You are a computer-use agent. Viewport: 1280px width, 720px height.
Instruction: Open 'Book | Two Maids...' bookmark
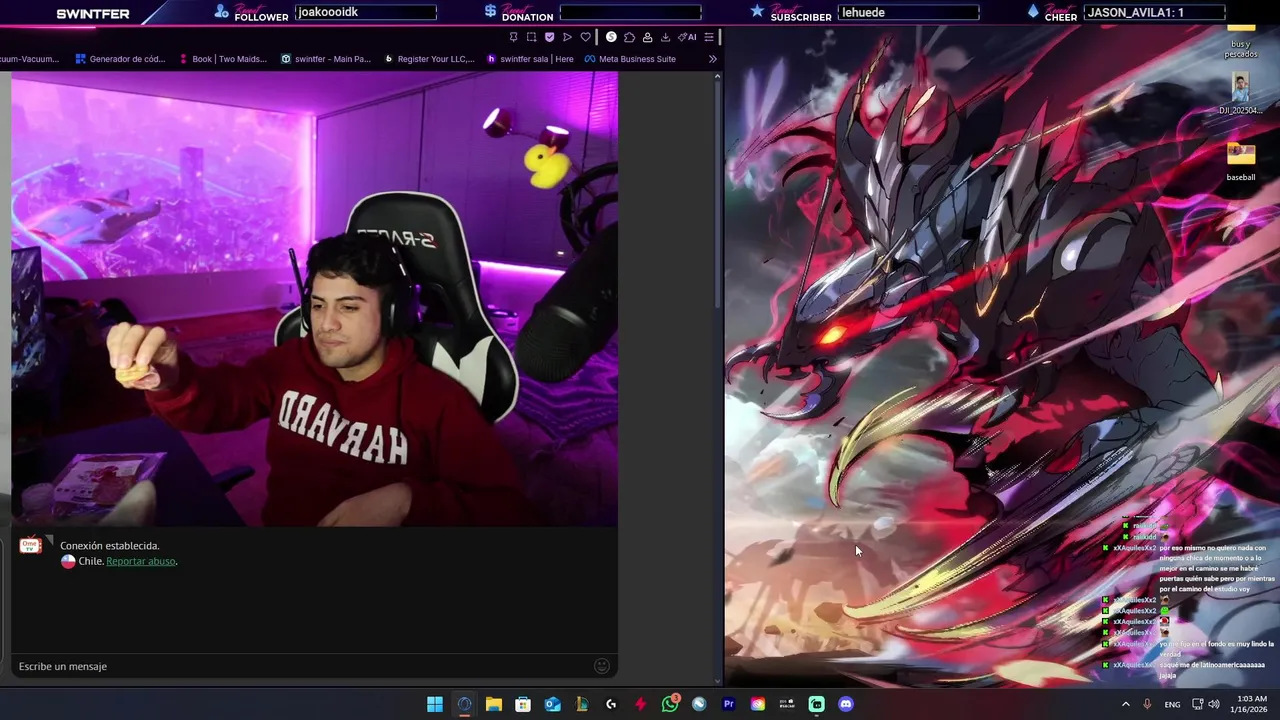point(223,59)
